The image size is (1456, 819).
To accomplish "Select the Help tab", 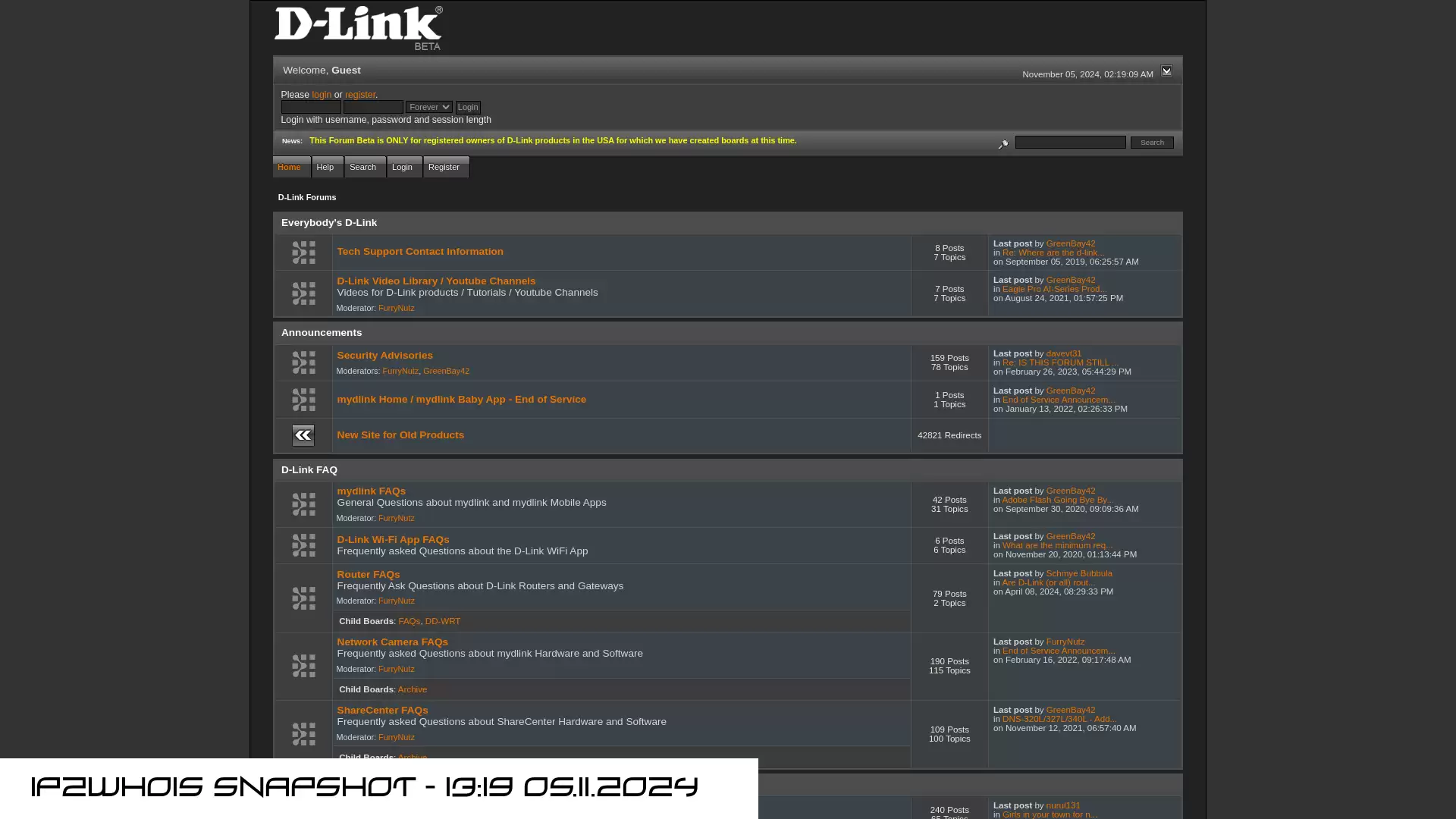I will click(328, 167).
